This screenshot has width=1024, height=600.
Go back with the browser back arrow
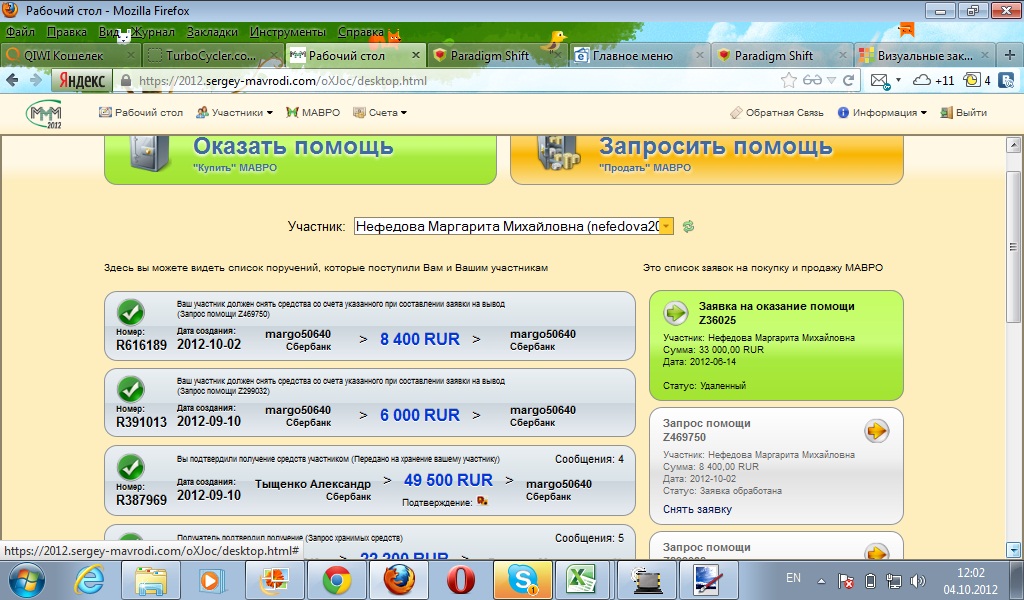click(x=12, y=80)
